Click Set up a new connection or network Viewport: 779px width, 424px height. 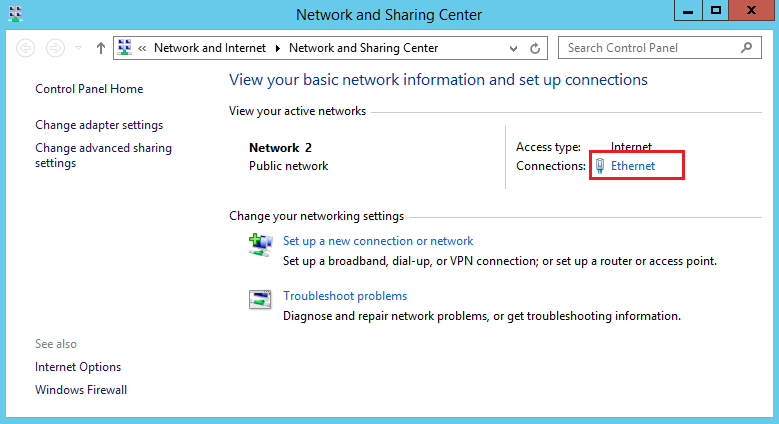[x=378, y=241]
